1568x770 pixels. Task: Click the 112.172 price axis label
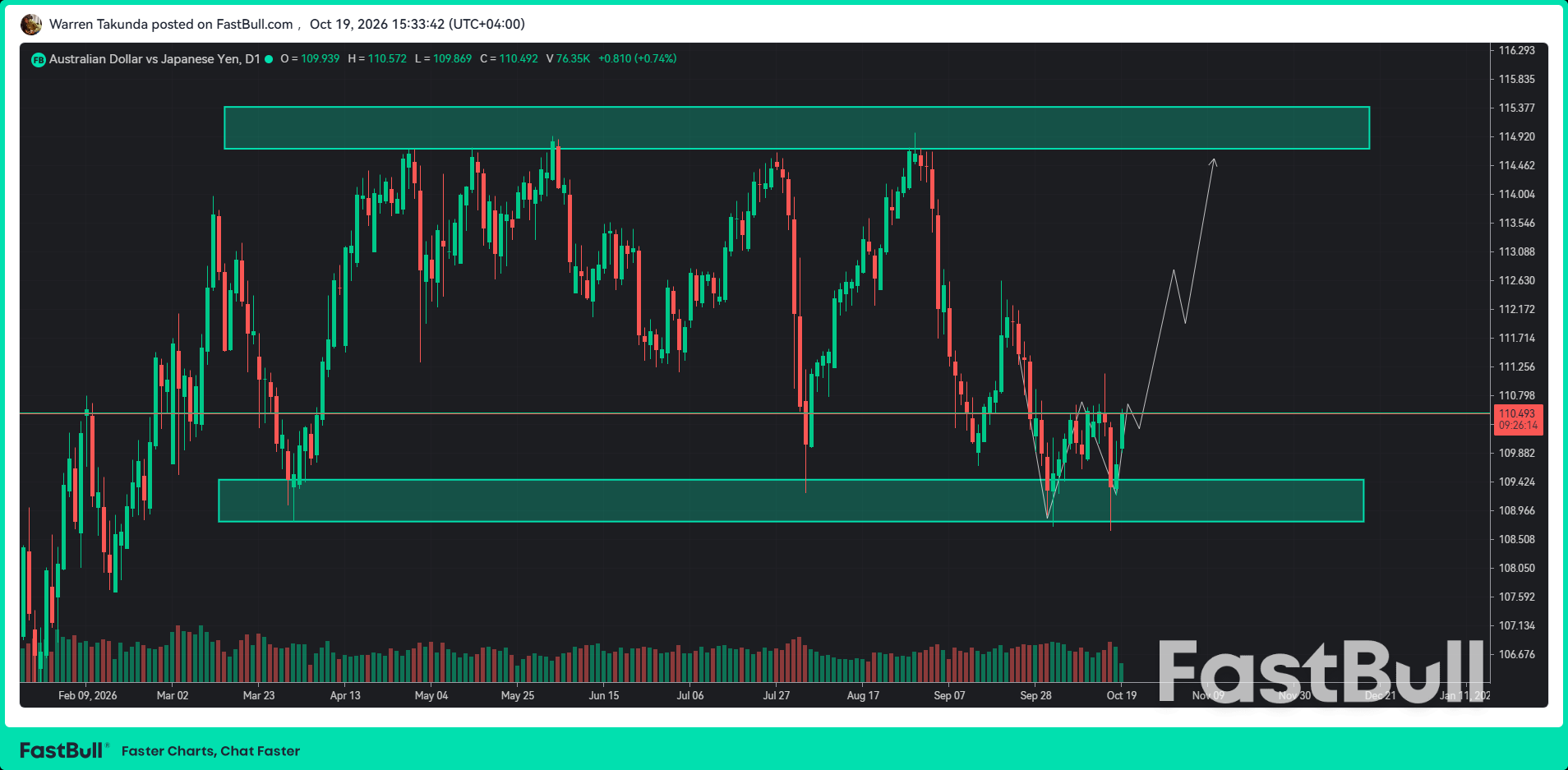click(x=1517, y=309)
